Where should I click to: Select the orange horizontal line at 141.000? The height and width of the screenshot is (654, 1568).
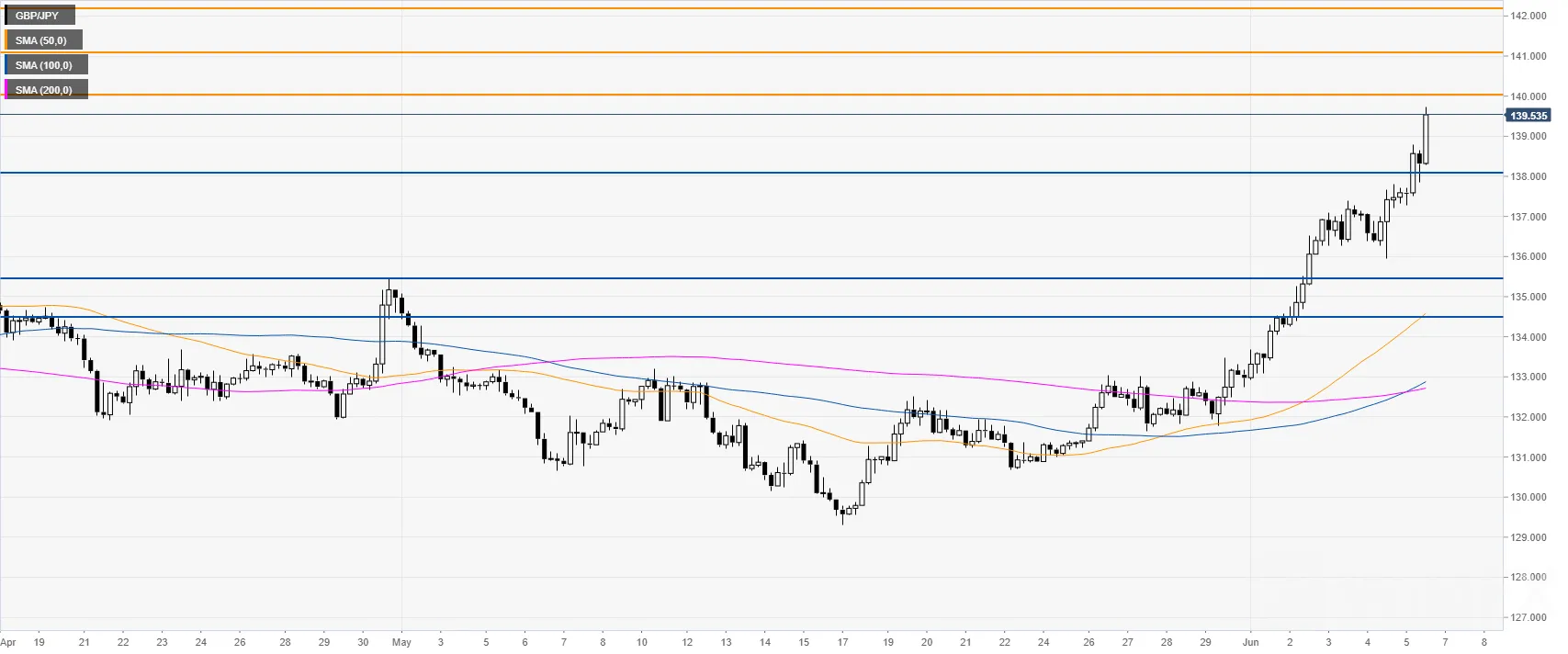751,52
